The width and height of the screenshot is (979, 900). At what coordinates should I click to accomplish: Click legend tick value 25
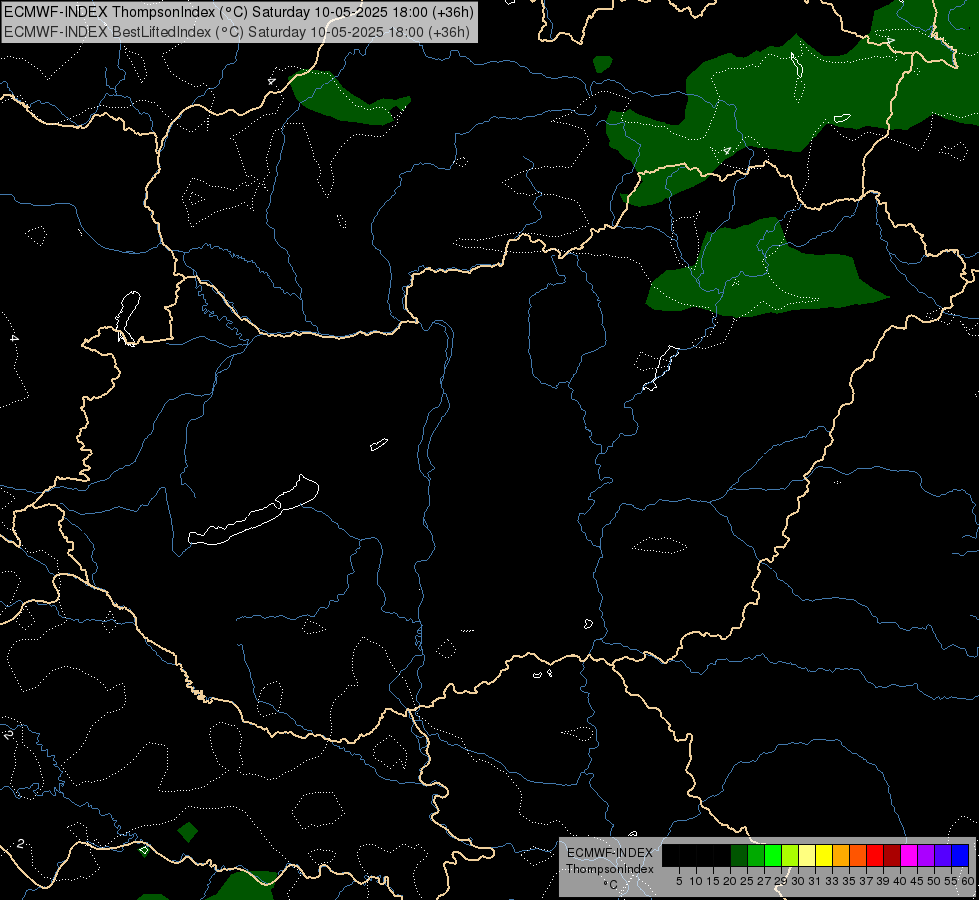747,881
